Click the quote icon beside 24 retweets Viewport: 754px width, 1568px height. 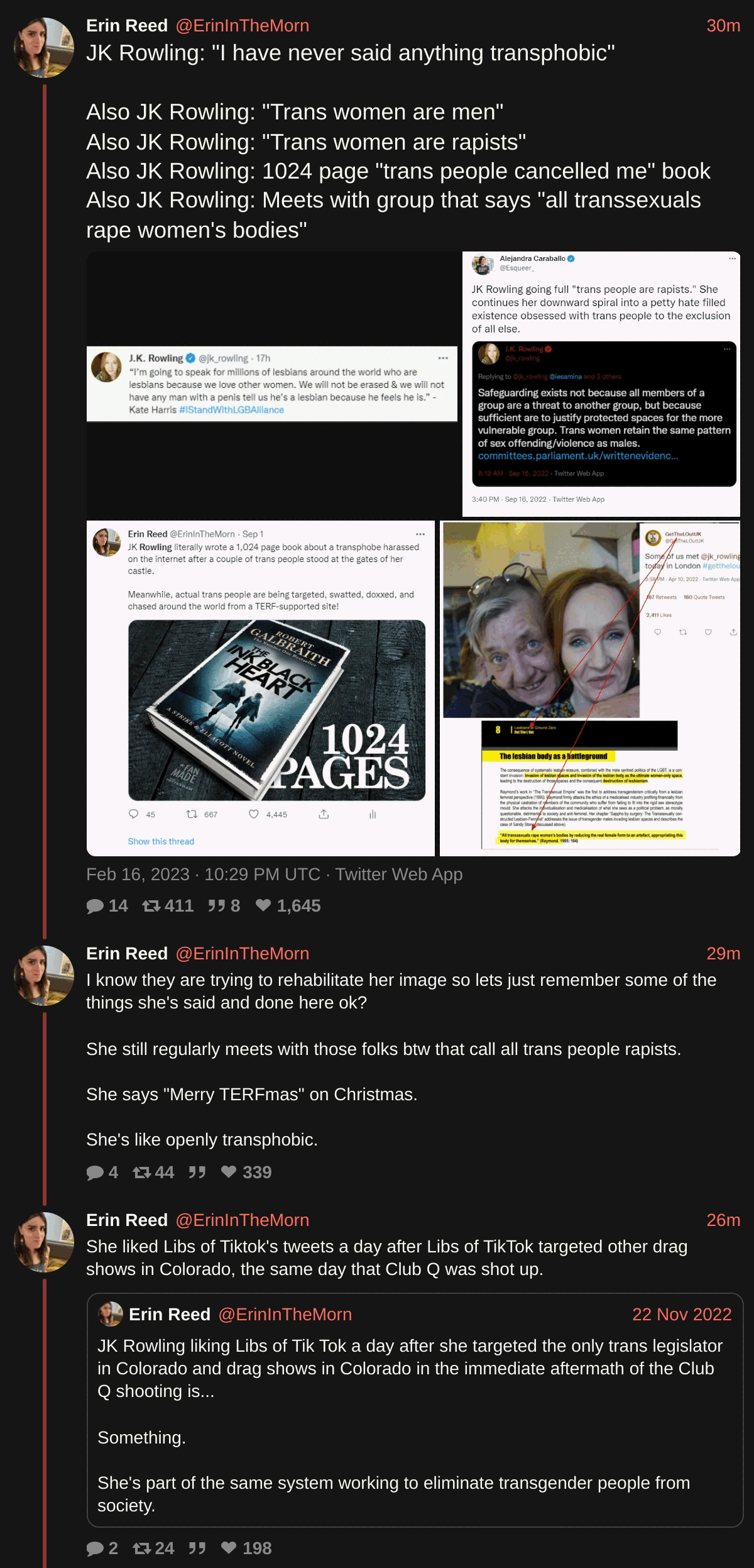tap(197, 1549)
